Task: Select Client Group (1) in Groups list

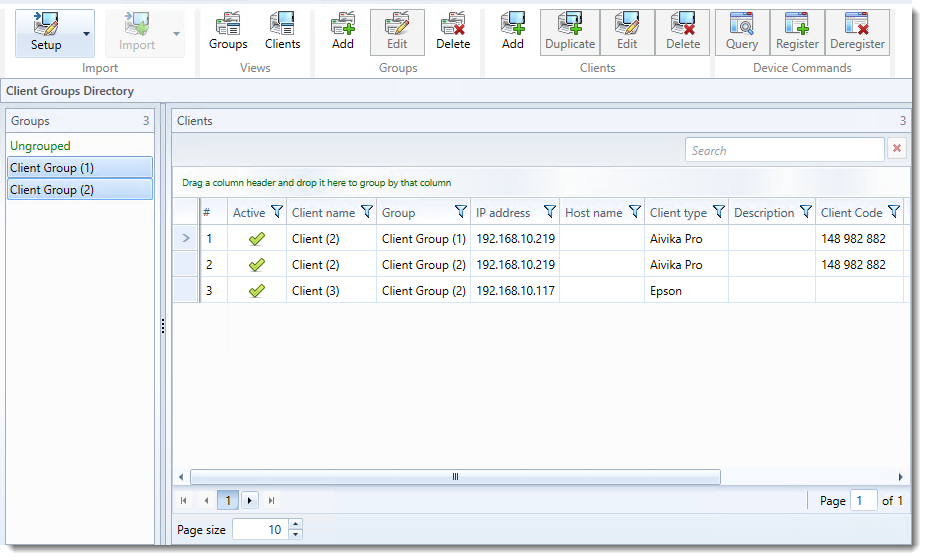Action: (x=80, y=167)
